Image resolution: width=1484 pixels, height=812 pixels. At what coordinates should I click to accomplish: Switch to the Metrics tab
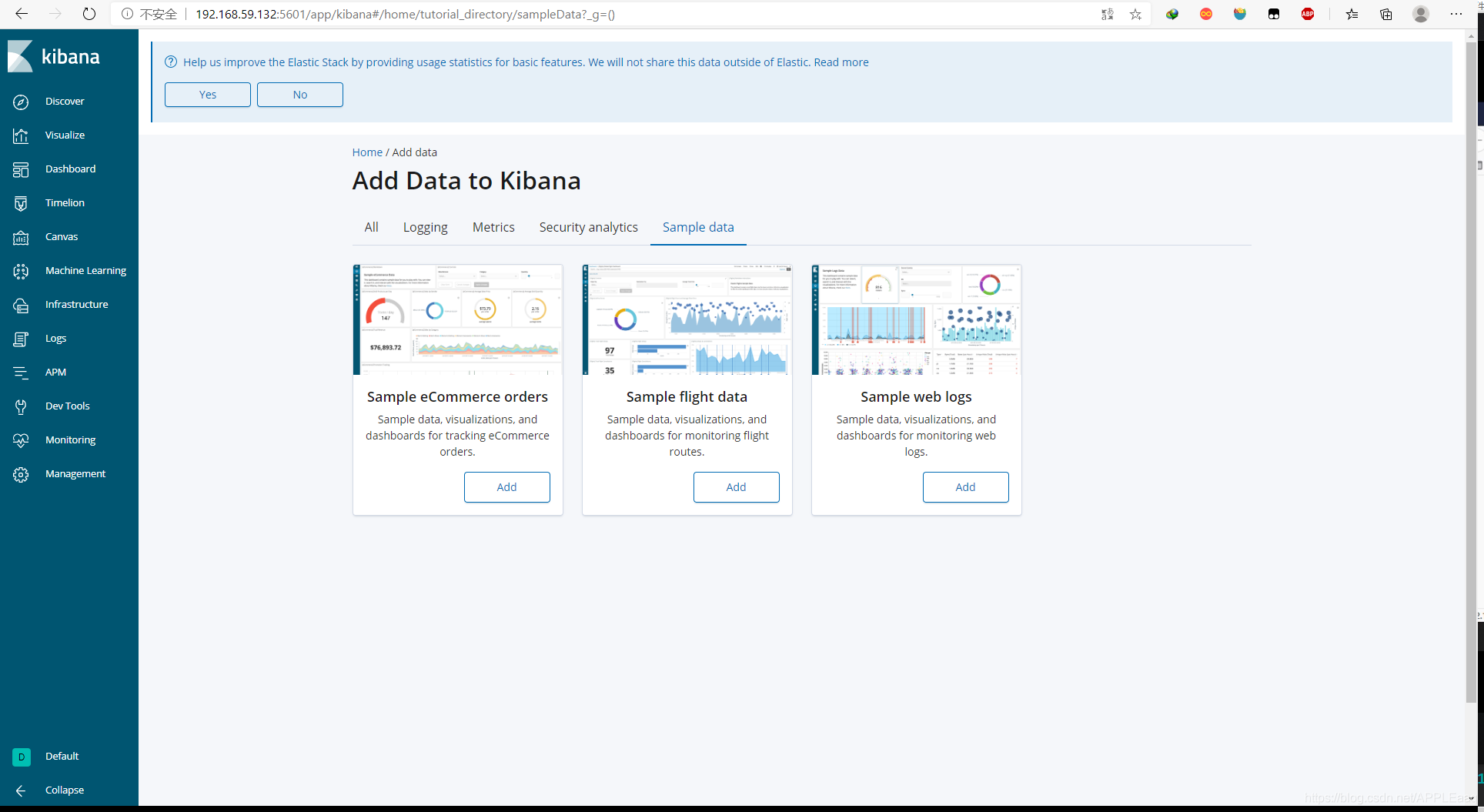tap(493, 227)
